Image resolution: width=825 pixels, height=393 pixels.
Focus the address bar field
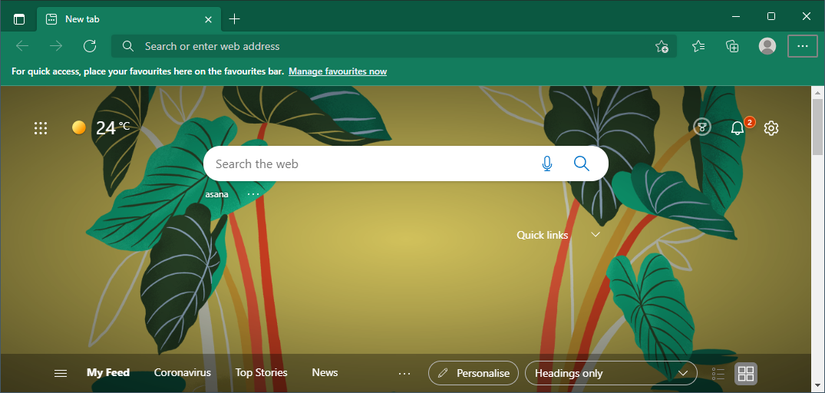pyautogui.click(x=394, y=46)
